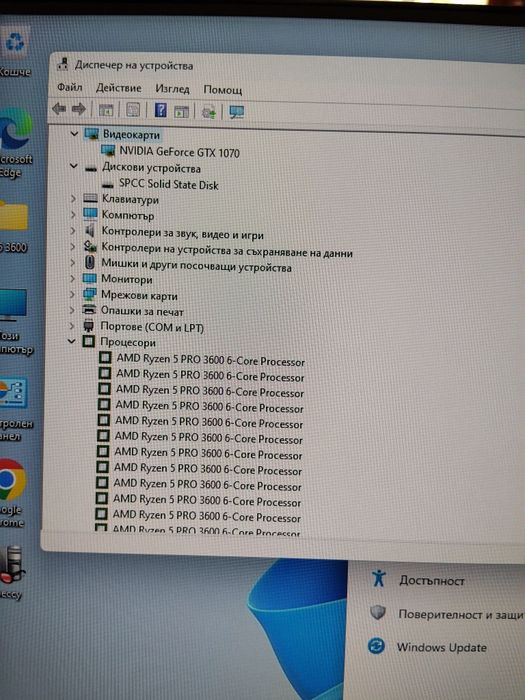Collapse the Дискови устройства chevron
This screenshot has height=700, width=525.
pos(73,166)
